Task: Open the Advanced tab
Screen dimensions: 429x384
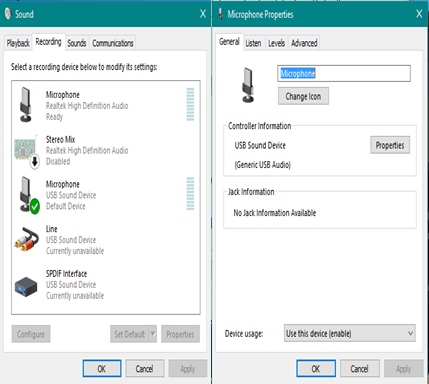Action: coord(304,43)
